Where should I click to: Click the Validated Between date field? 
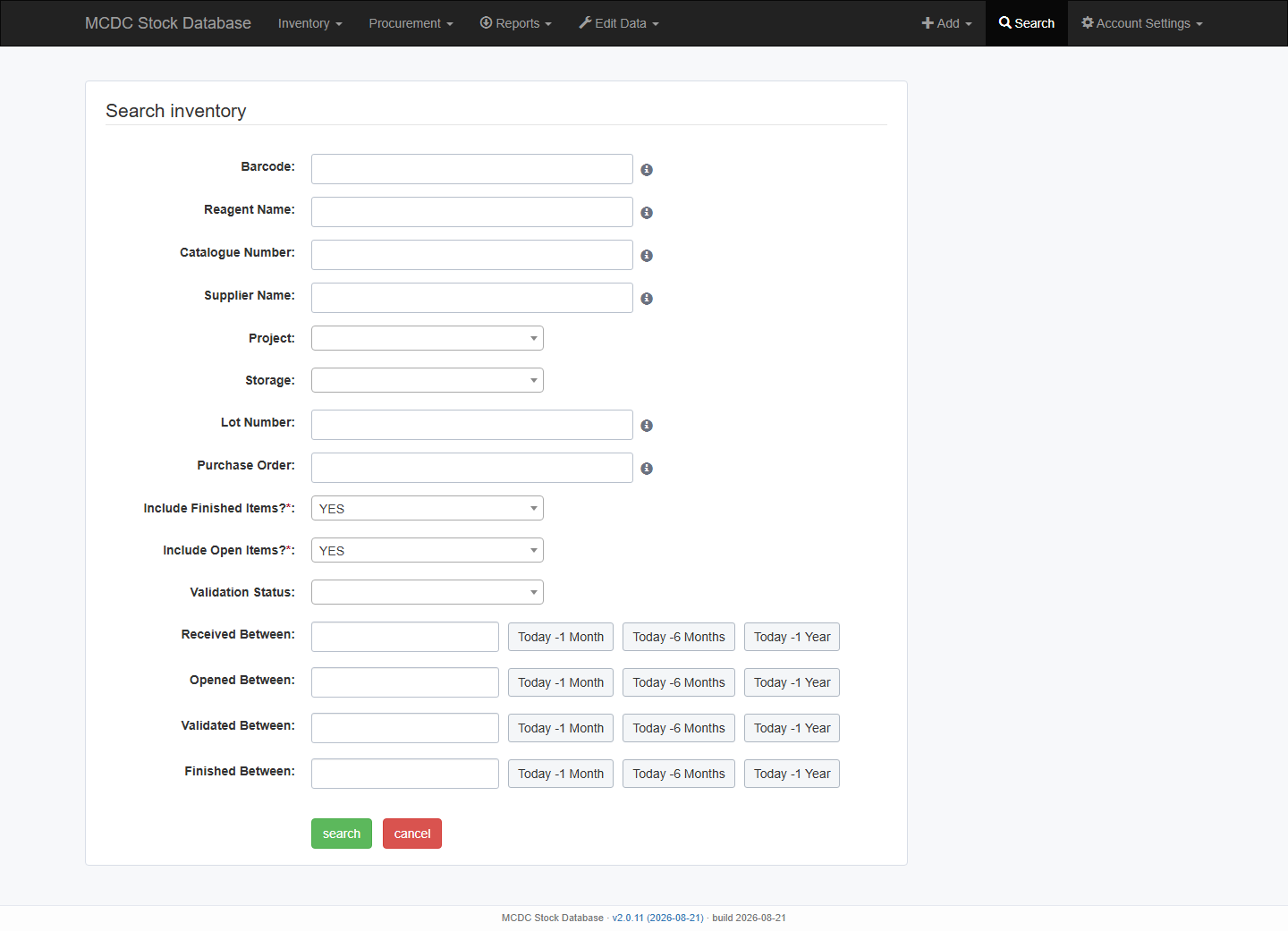click(405, 728)
